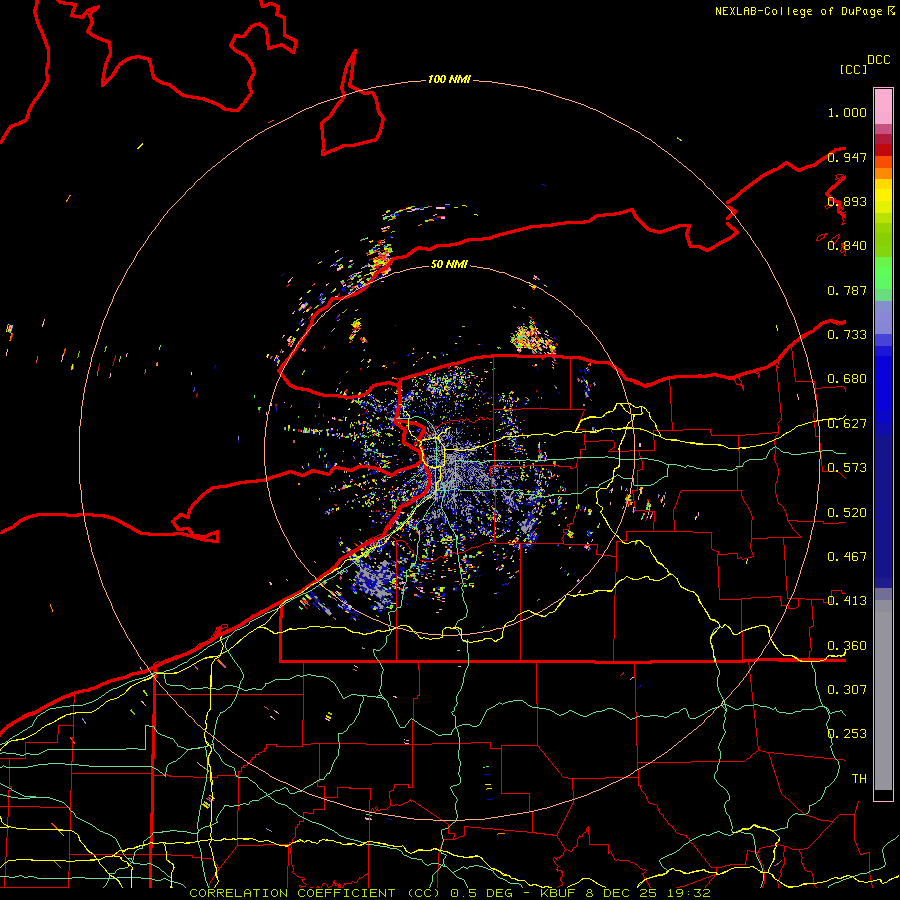The width and height of the screenshot is (900, 900).
Task: Pick the yellow segment of the color bar
Action: coord(883,196)
